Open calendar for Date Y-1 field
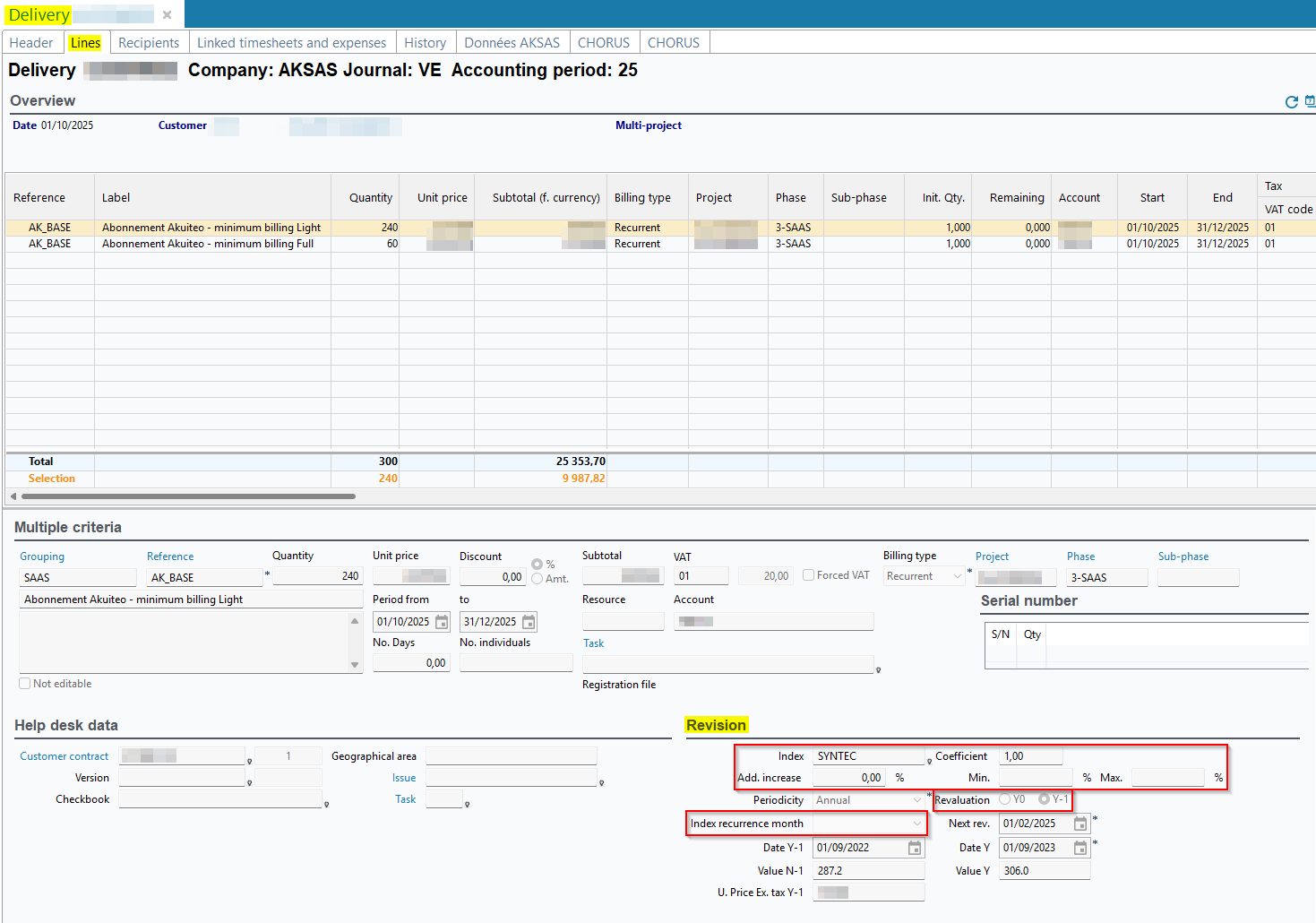1316x923 pixels. pyautogui.click(x=915, y=848)
